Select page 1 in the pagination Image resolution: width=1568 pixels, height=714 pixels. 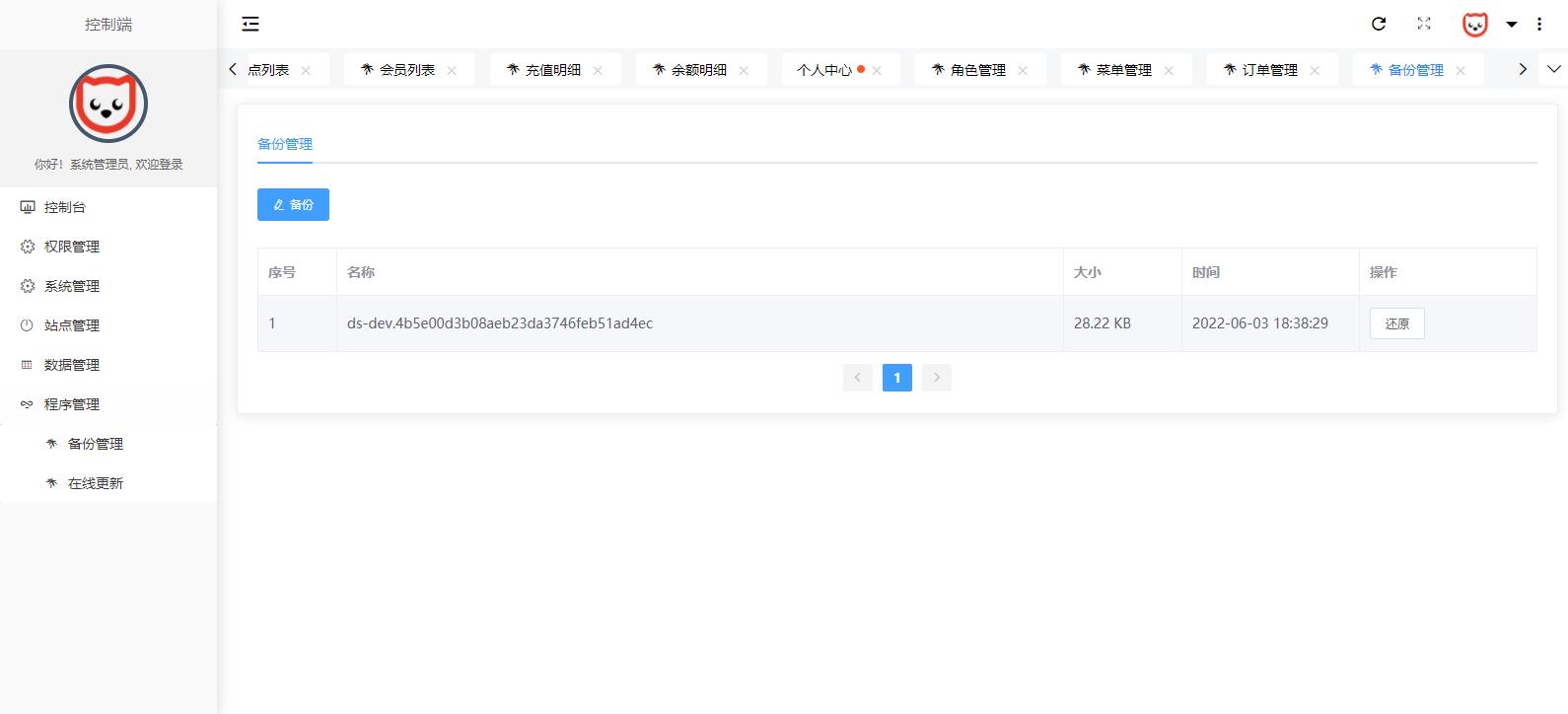pos(896,378)
